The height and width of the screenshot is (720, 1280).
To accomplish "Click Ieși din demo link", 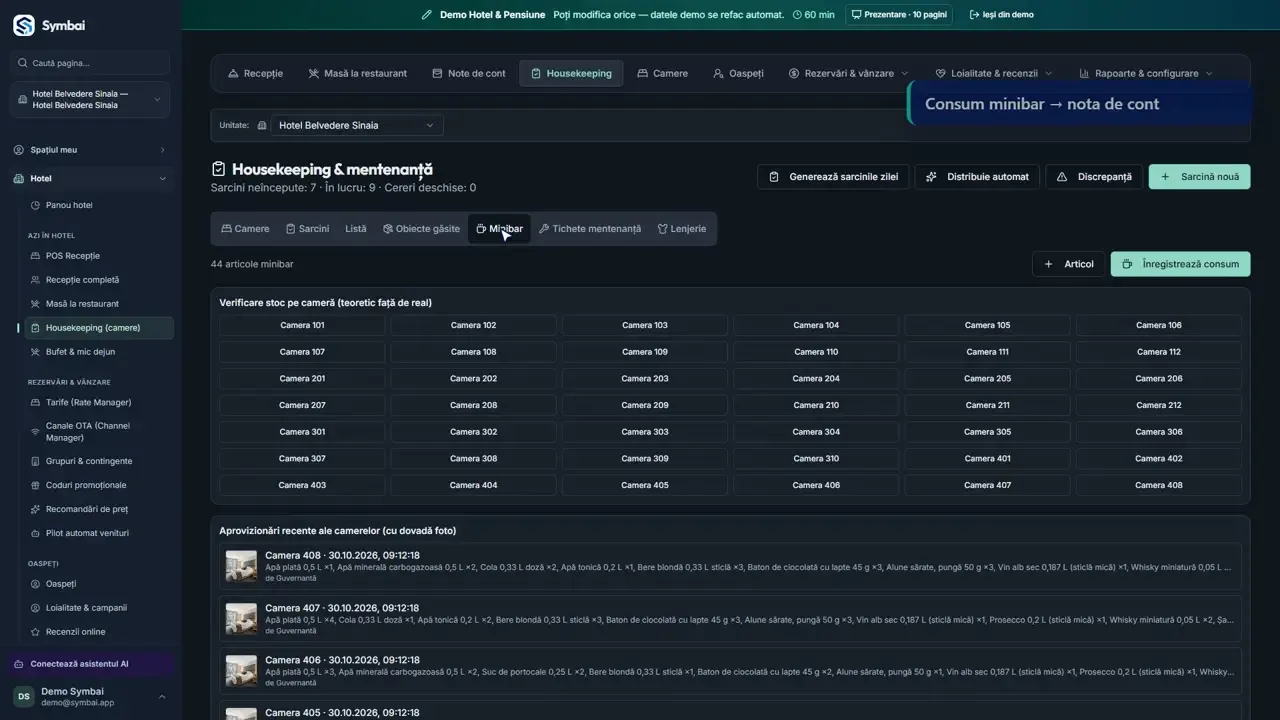I will [x=1002, y=15].
